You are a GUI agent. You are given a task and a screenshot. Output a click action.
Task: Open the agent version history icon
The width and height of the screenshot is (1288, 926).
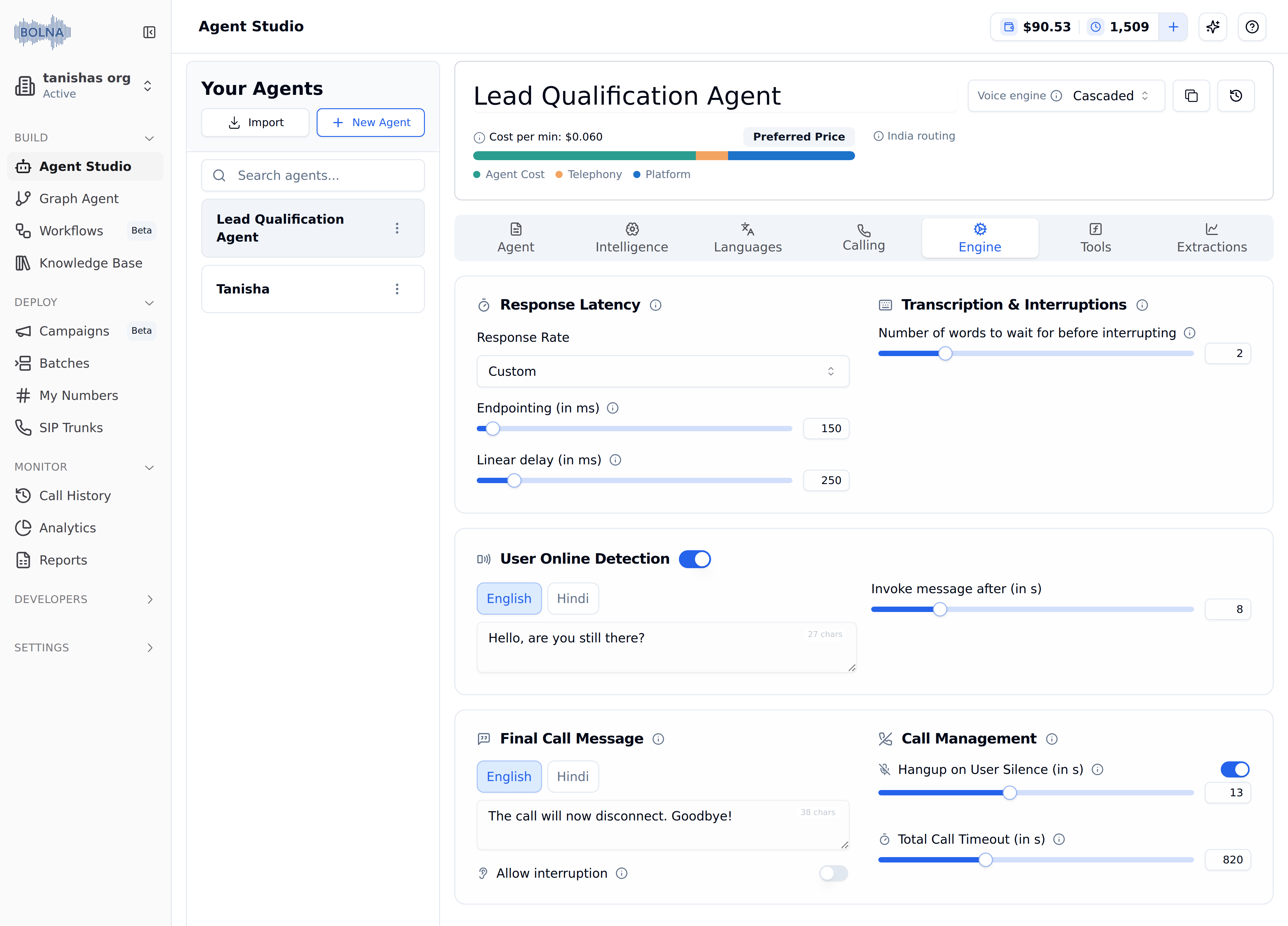click(x=1236, y=95)
